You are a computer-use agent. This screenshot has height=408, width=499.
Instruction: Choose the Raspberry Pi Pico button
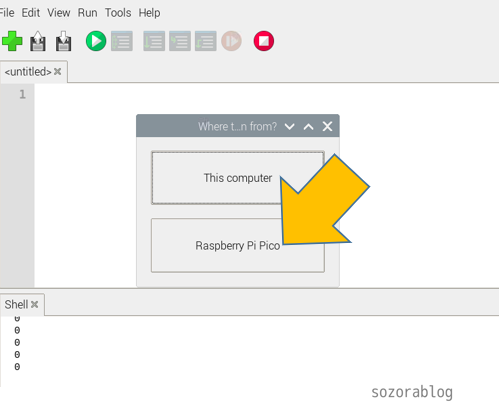[238, 245]
